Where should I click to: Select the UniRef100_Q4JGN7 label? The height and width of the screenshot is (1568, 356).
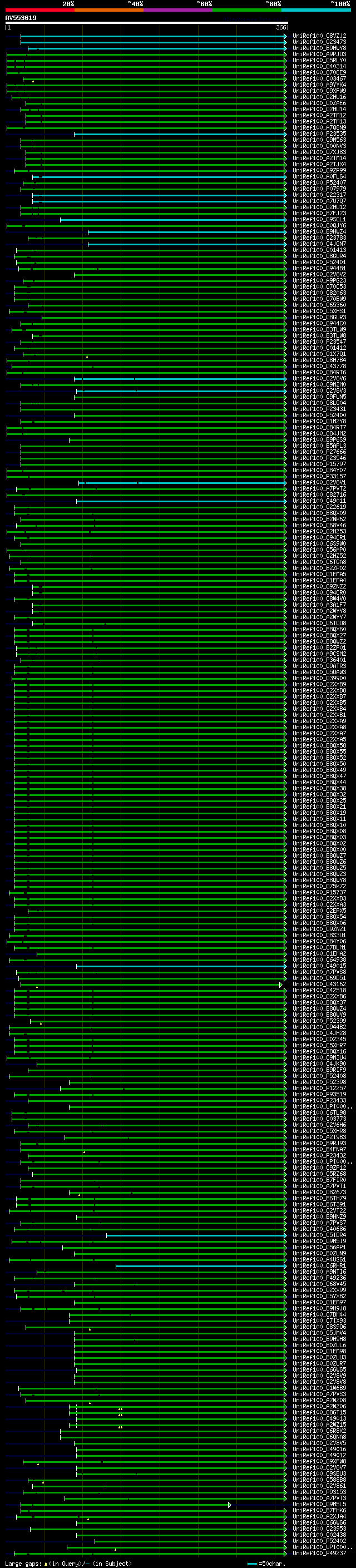319,244
